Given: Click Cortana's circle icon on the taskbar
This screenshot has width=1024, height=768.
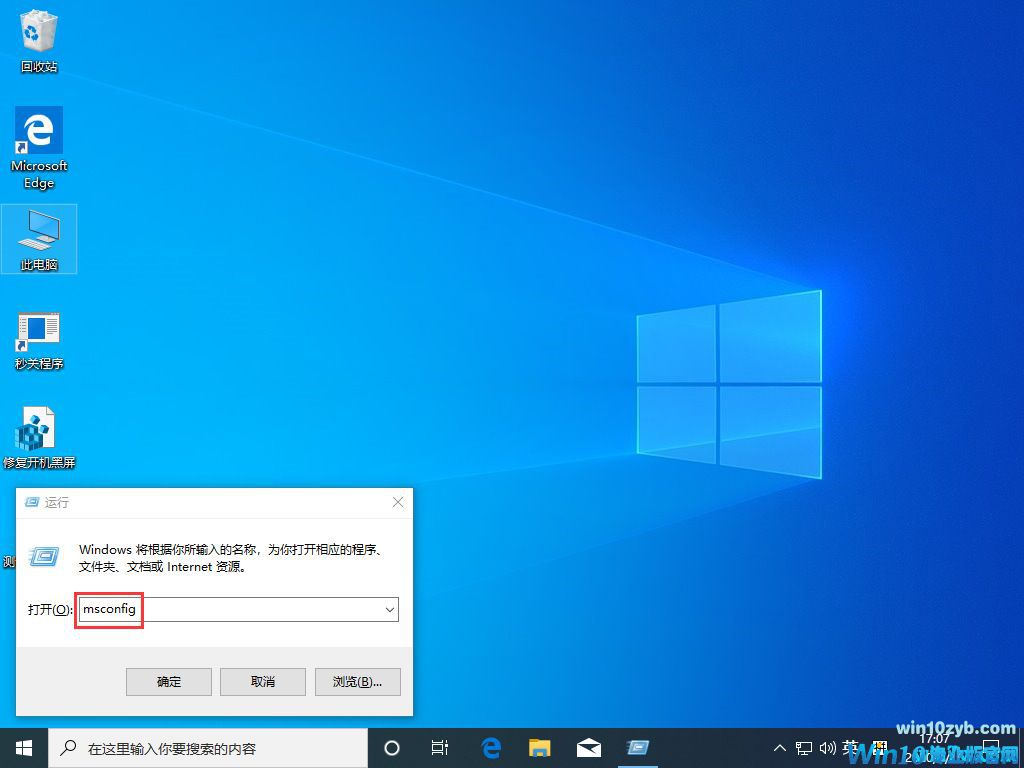Looking at the screenshot, I should [x=391, y=747].
